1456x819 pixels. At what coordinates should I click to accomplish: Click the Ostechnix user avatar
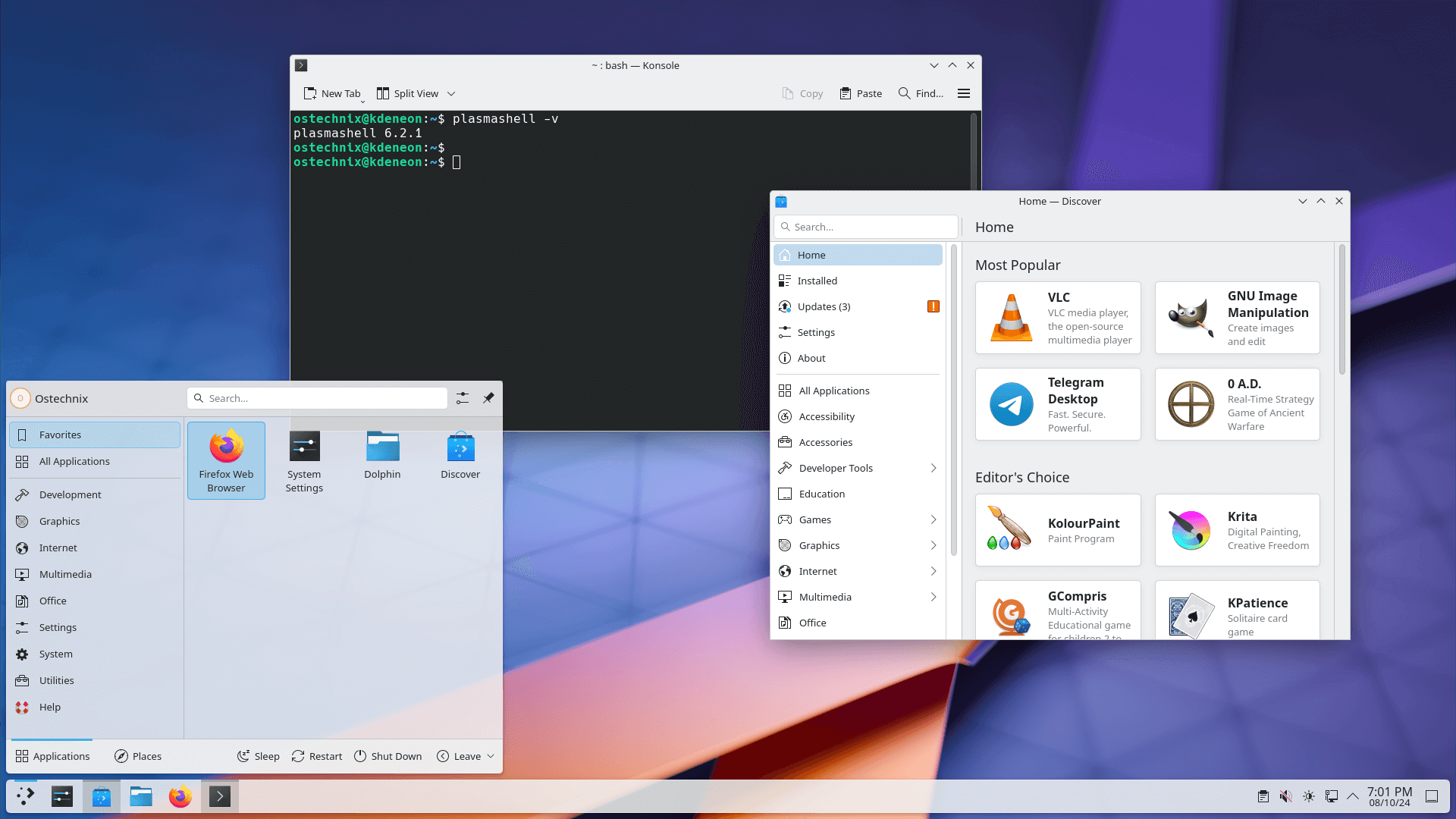click(x=20, y=398)
